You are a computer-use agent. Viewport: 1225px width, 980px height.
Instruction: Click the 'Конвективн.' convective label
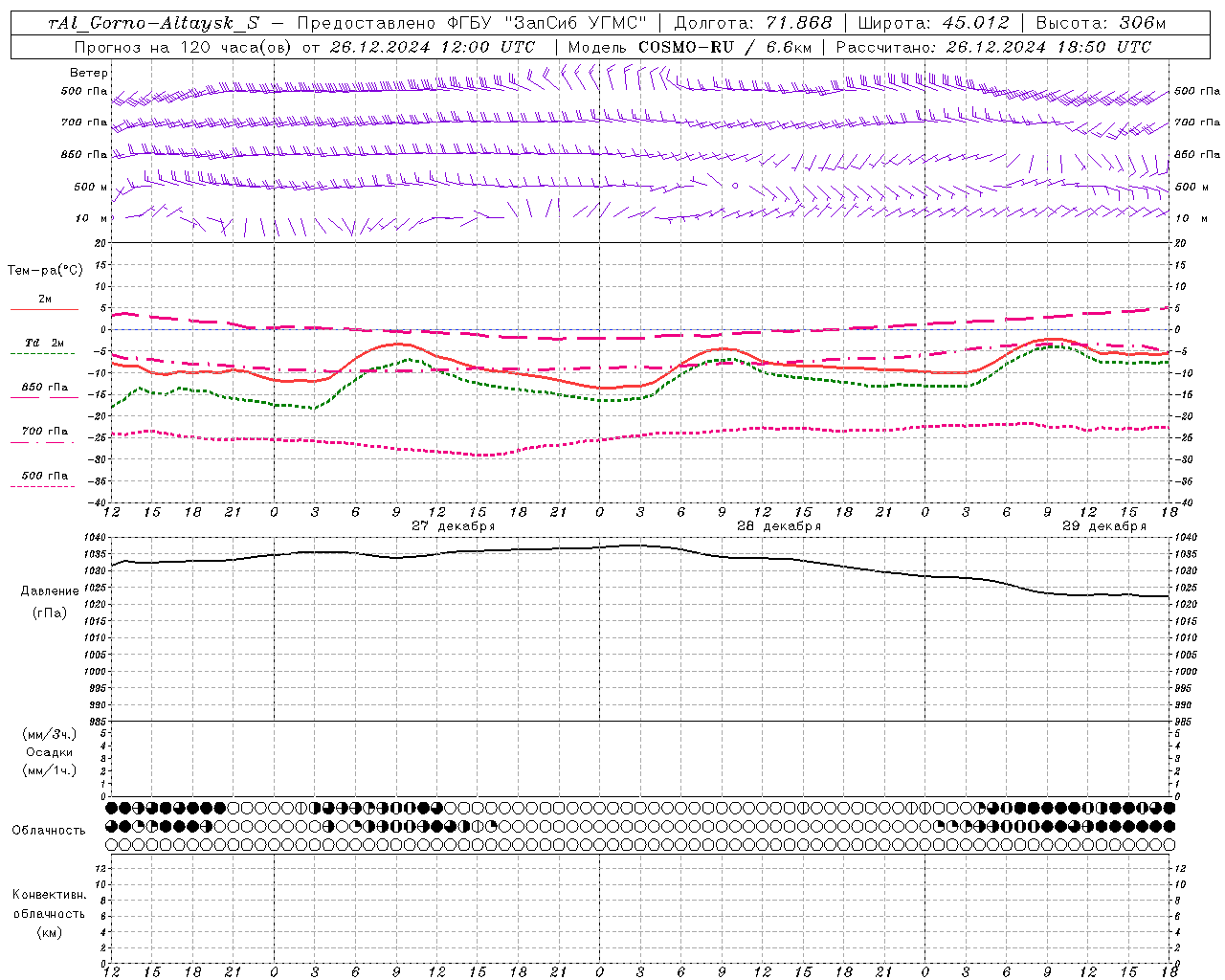49,895
